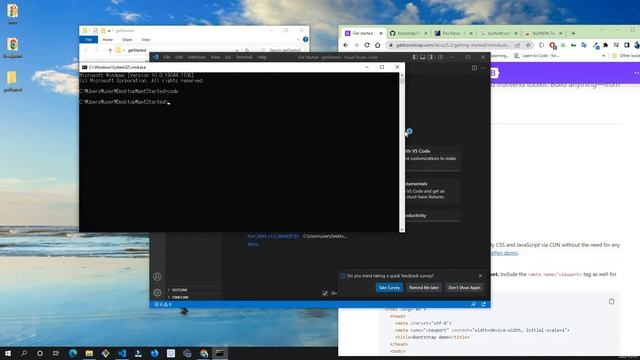Open the More... recent items link

tap(253, 244)
